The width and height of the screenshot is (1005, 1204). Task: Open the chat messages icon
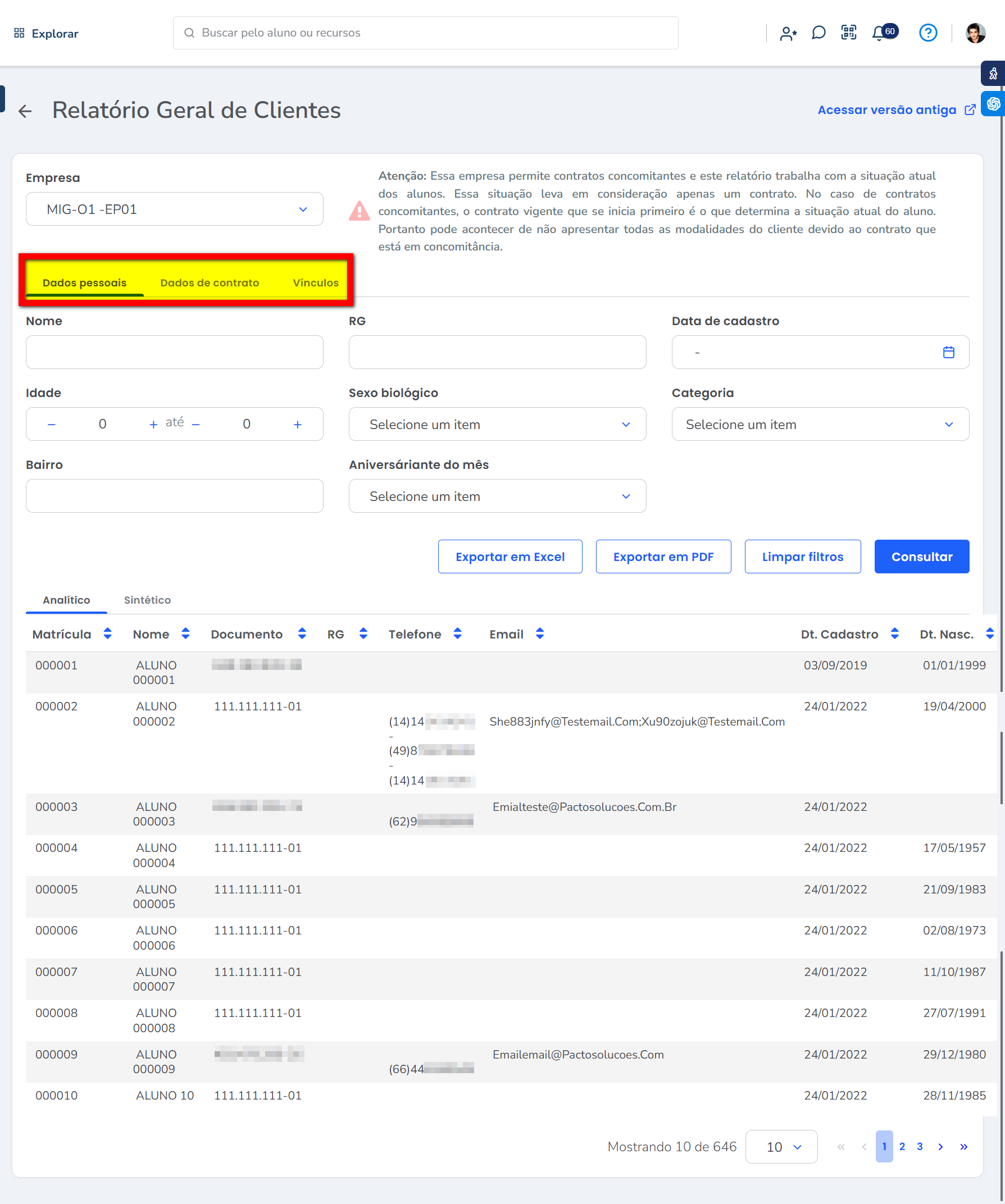(x=818, y=33)
